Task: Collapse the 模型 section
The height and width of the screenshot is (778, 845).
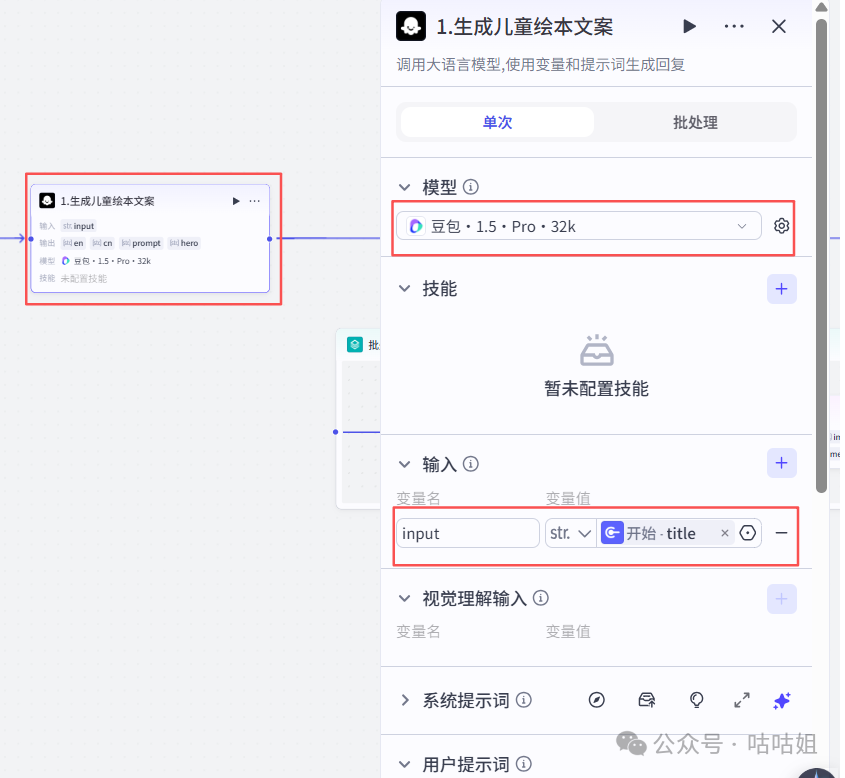Action: click(x=404, y=186)
